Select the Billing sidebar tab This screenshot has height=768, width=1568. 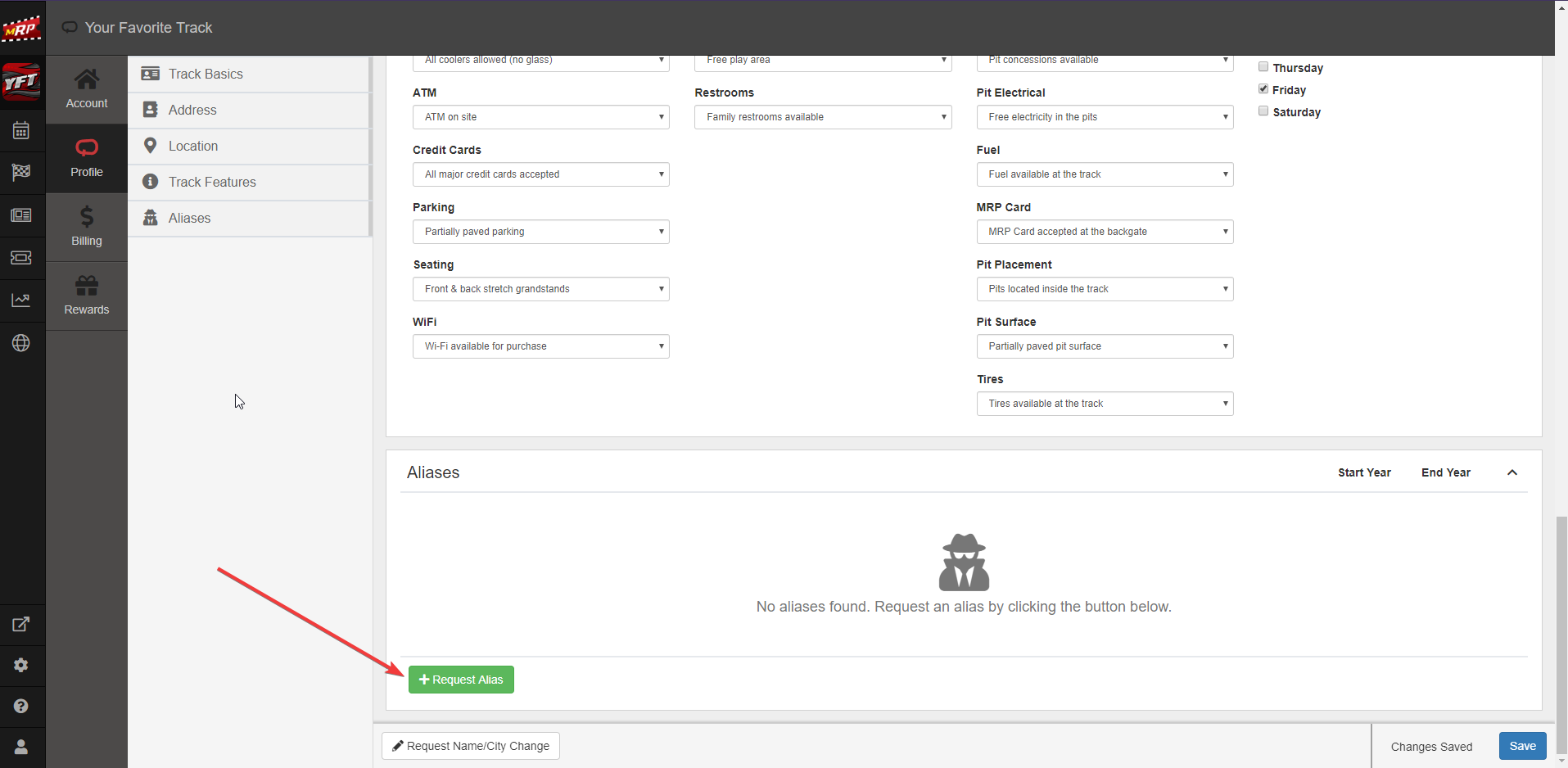[x=87, y=227]
